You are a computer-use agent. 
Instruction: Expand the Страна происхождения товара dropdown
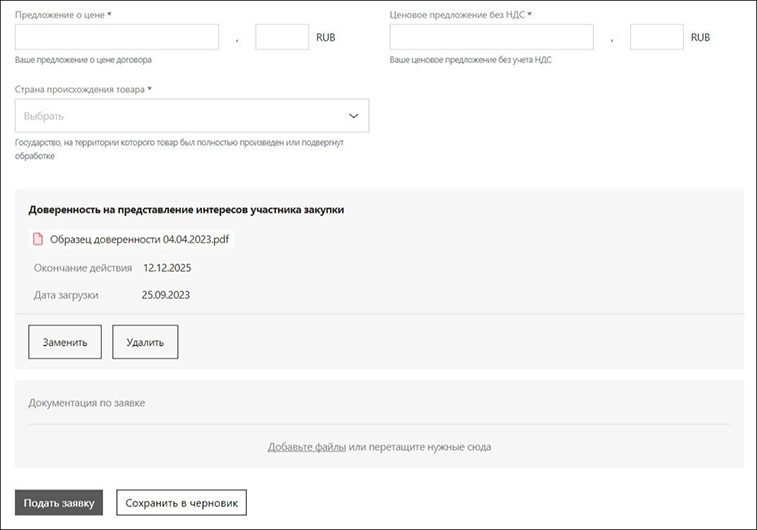(192, 116)
